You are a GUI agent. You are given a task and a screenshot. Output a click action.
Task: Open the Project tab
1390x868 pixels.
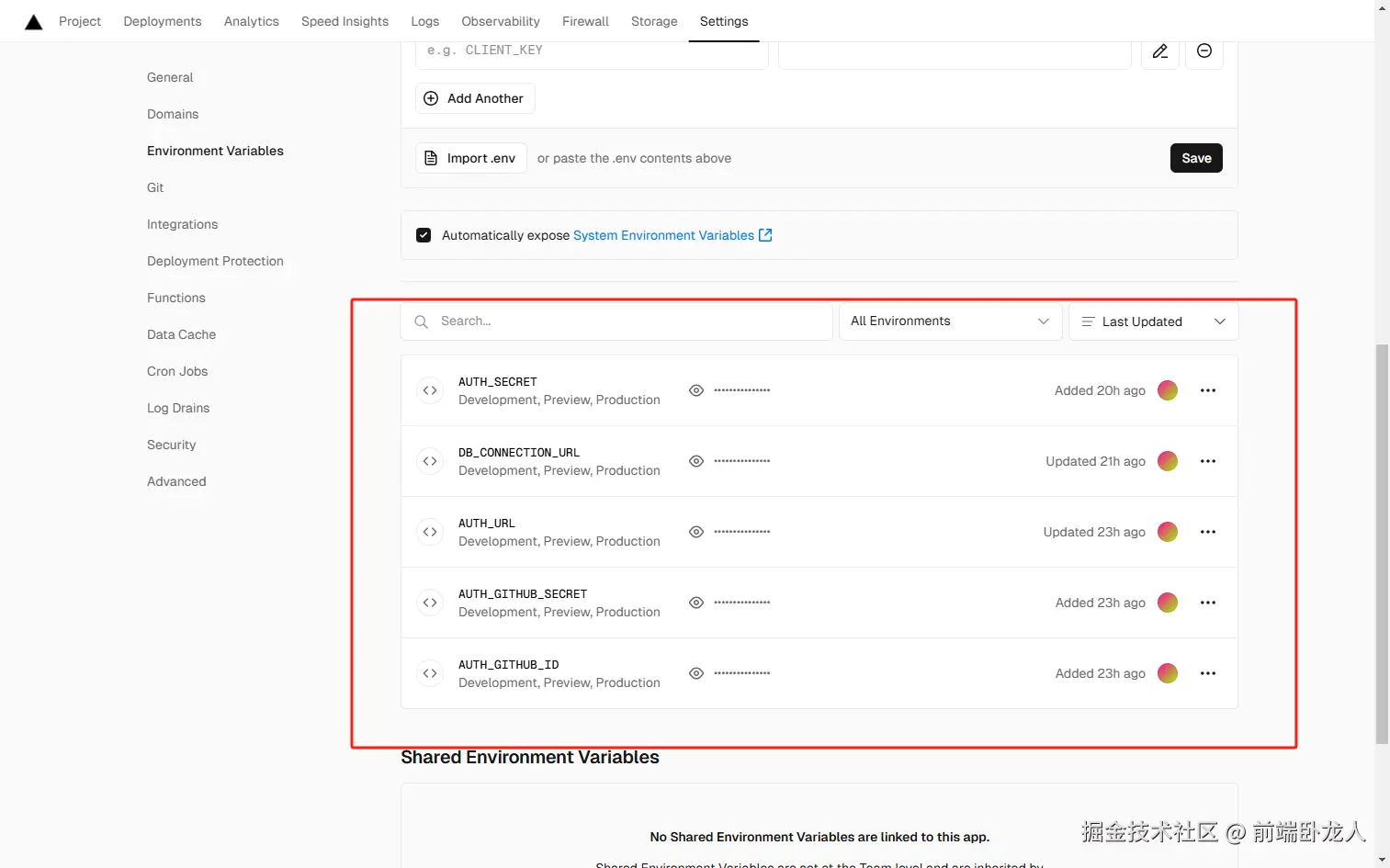point(80,21)
